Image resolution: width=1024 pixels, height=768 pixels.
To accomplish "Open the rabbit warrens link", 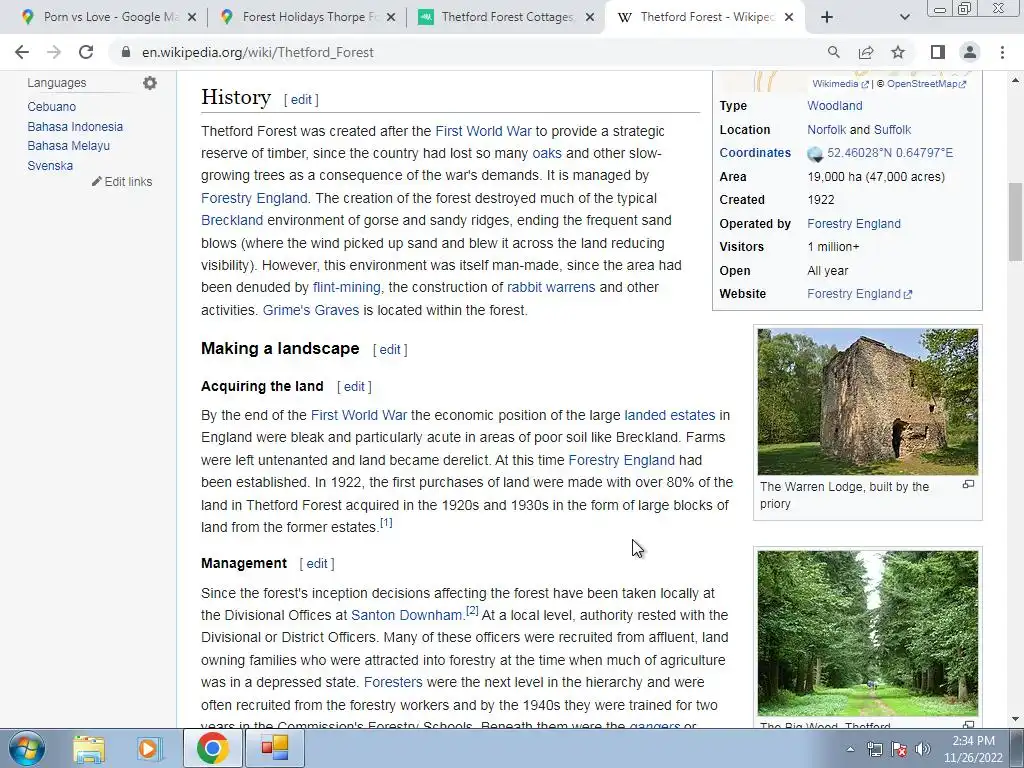I will pos(551,287).
